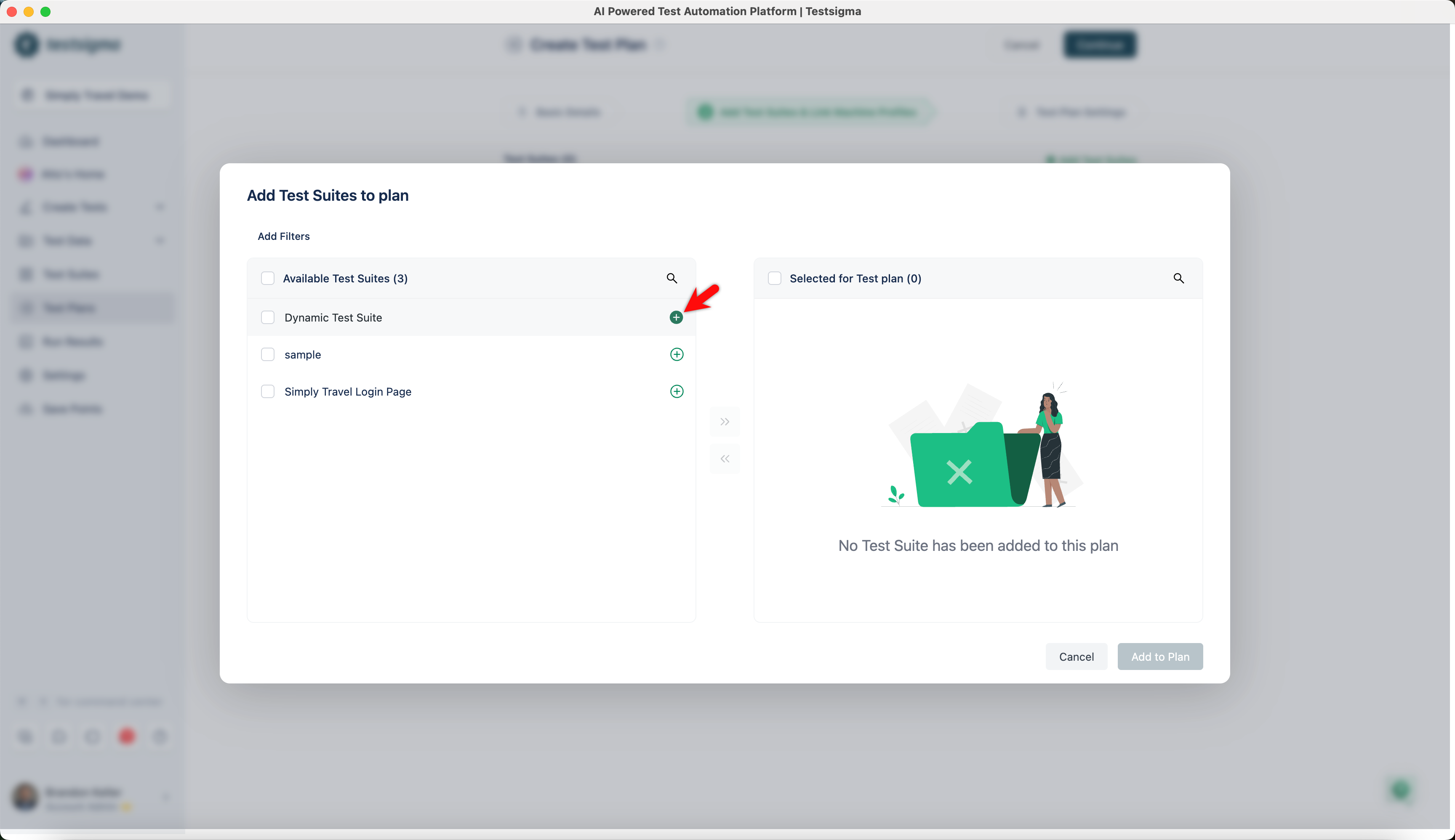
Task: Click the red recording icon in the sidebar
Action: (127, 736)
